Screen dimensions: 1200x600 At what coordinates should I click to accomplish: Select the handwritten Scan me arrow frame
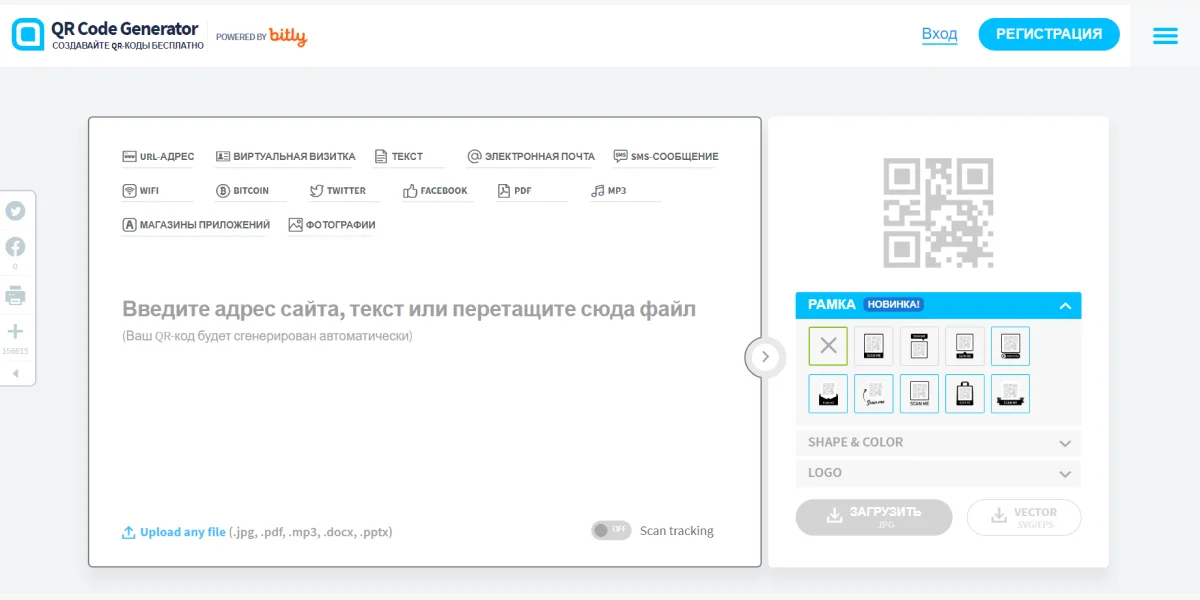tap(874, 394)
